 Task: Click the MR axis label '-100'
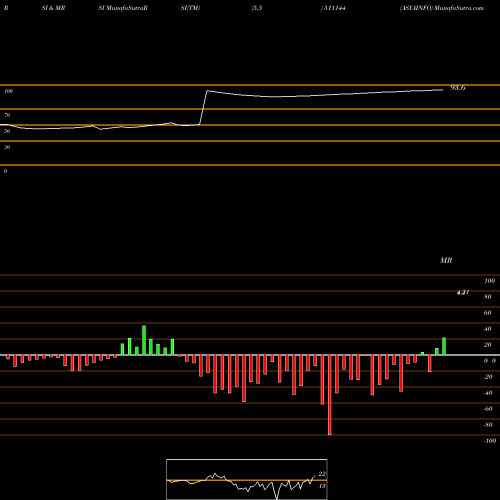click(x=490, y=441)
